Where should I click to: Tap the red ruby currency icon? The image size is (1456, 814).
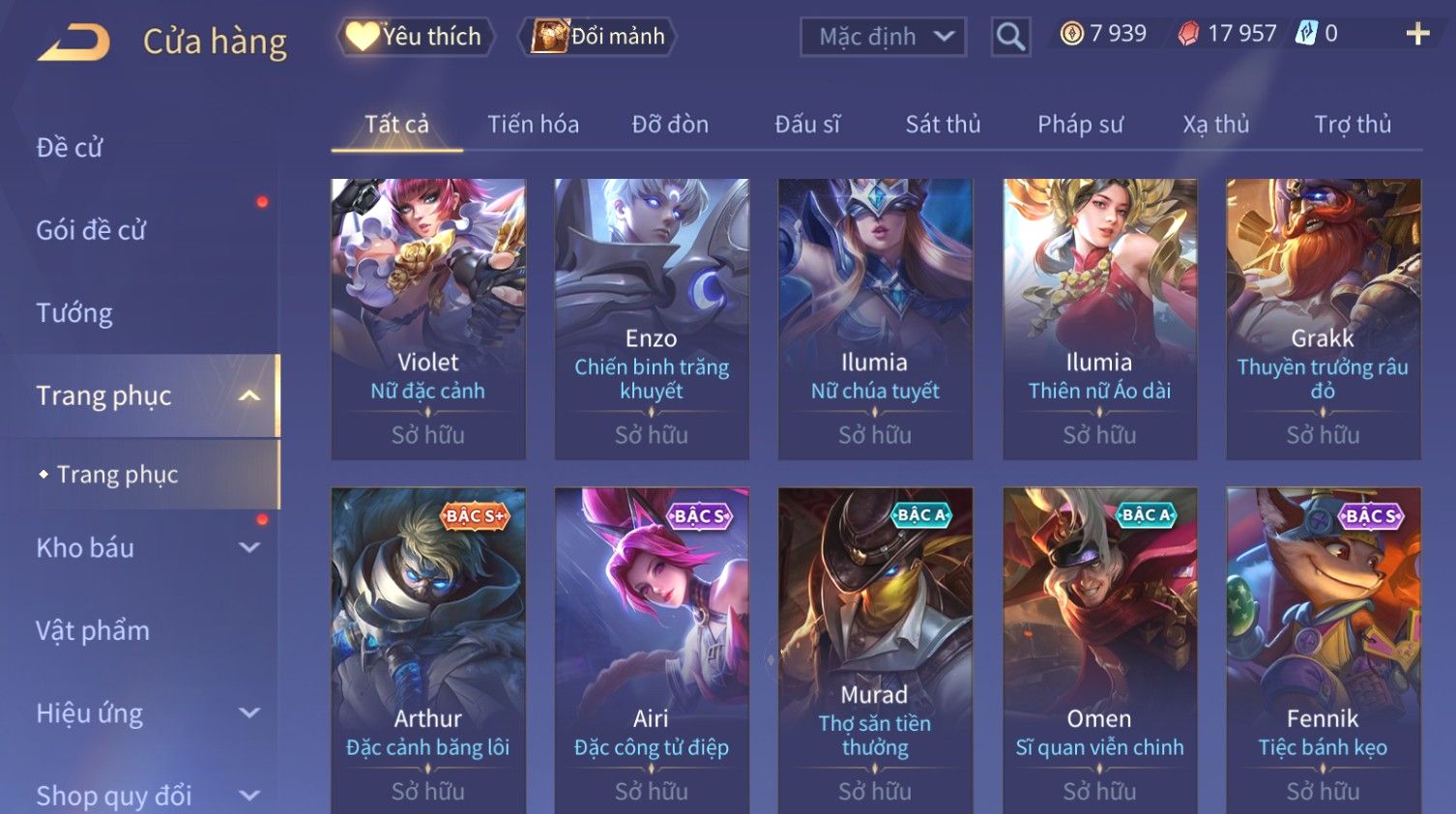(1188, 34)
